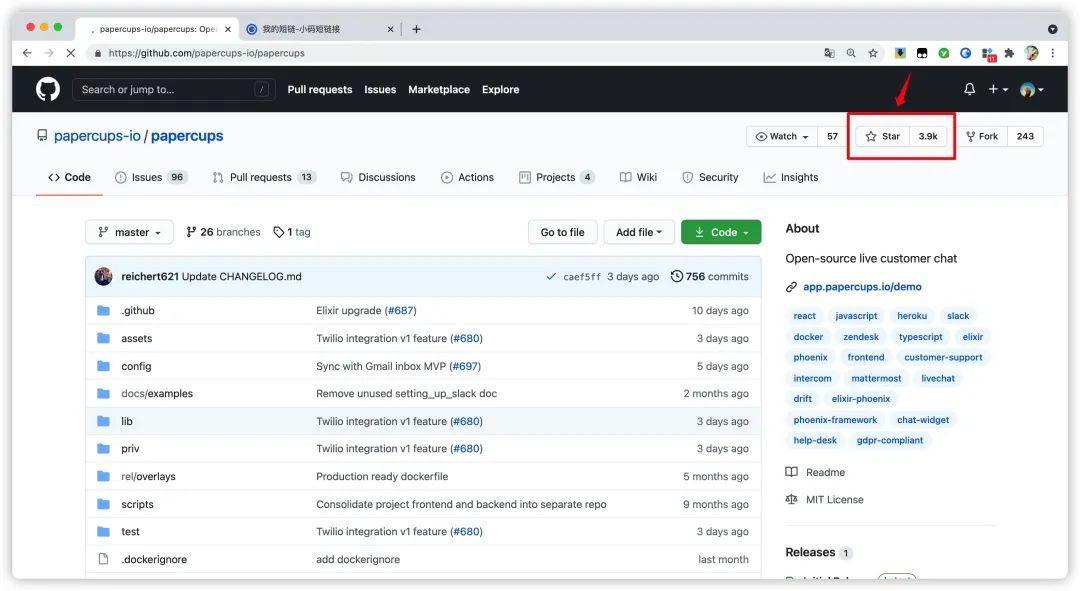Bookmark this page with the star icon
The height and width of the screenshot is (591, 1080).
pos(873,53)
